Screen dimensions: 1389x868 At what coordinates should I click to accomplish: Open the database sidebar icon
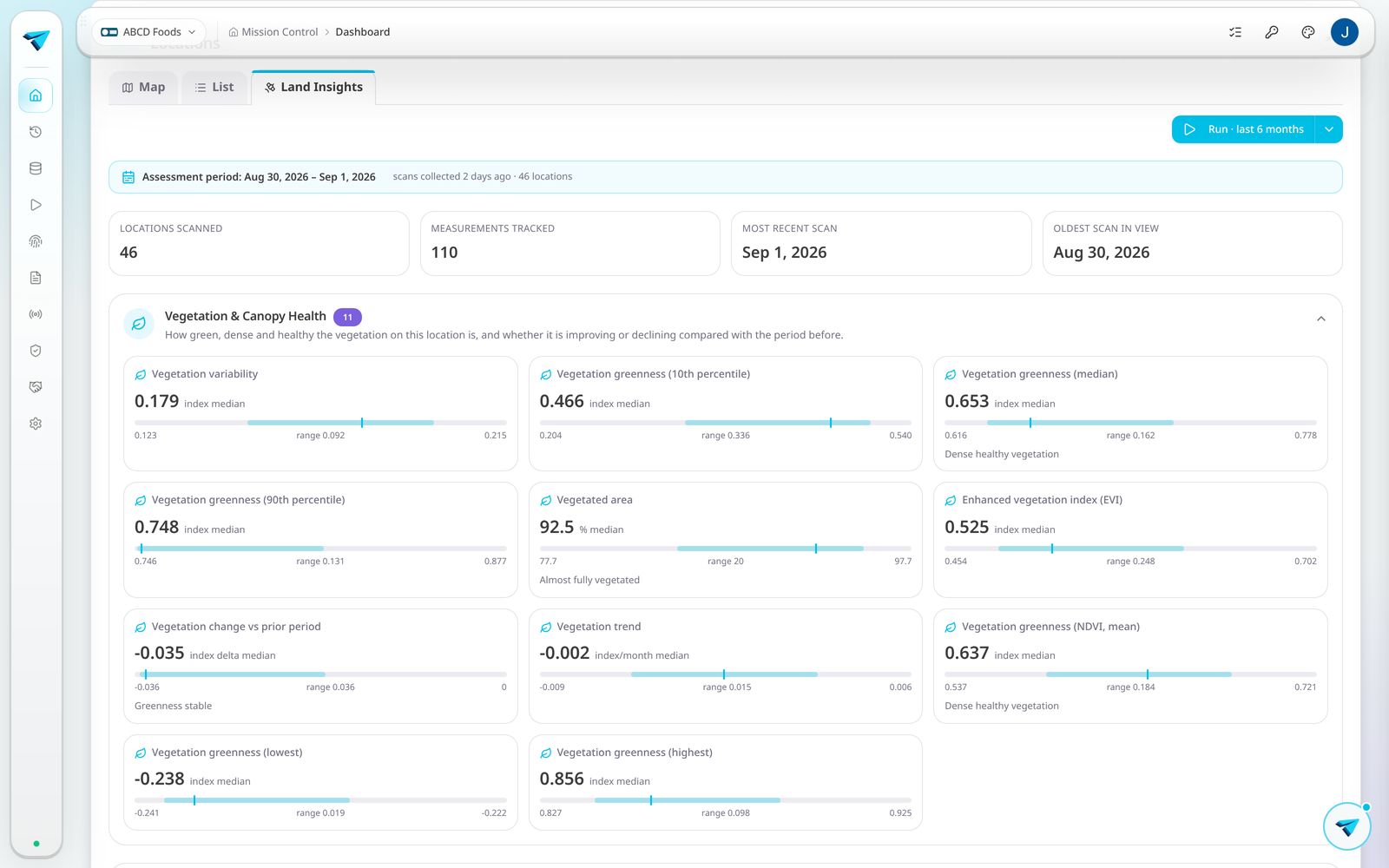(x=36, y=168)
